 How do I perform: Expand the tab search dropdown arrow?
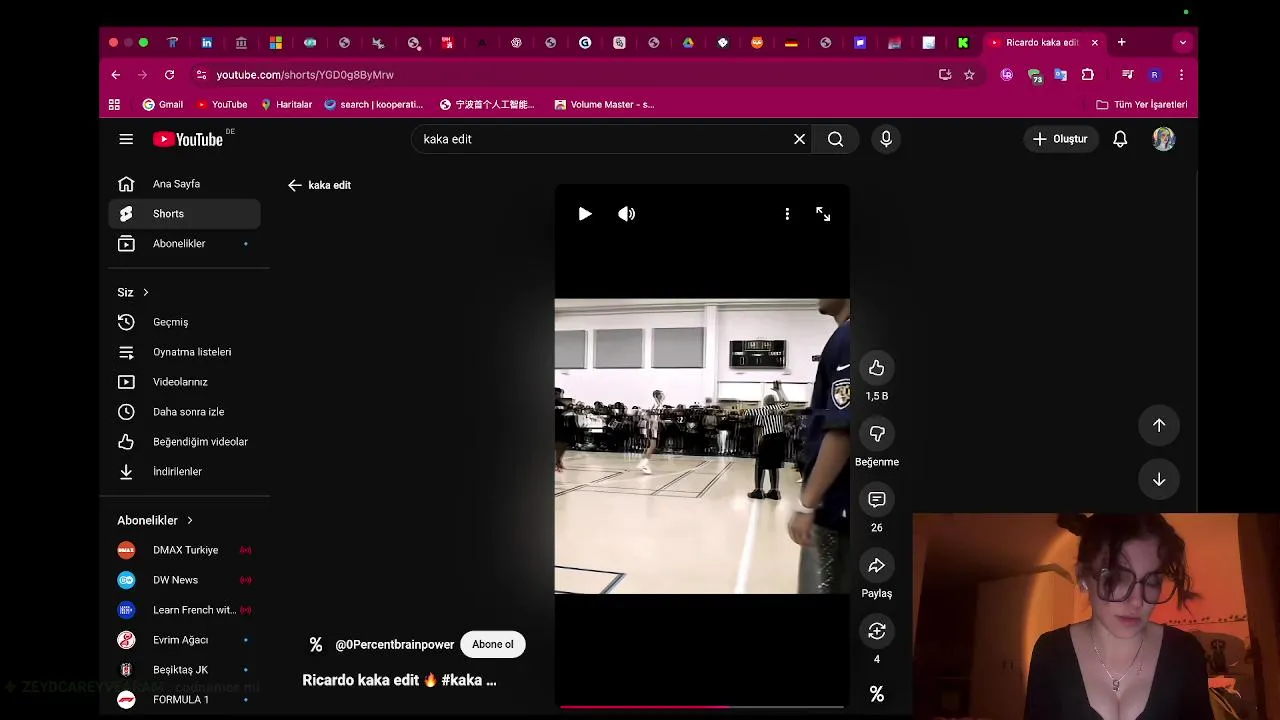pyautogui.click(x=1183, y=43)
